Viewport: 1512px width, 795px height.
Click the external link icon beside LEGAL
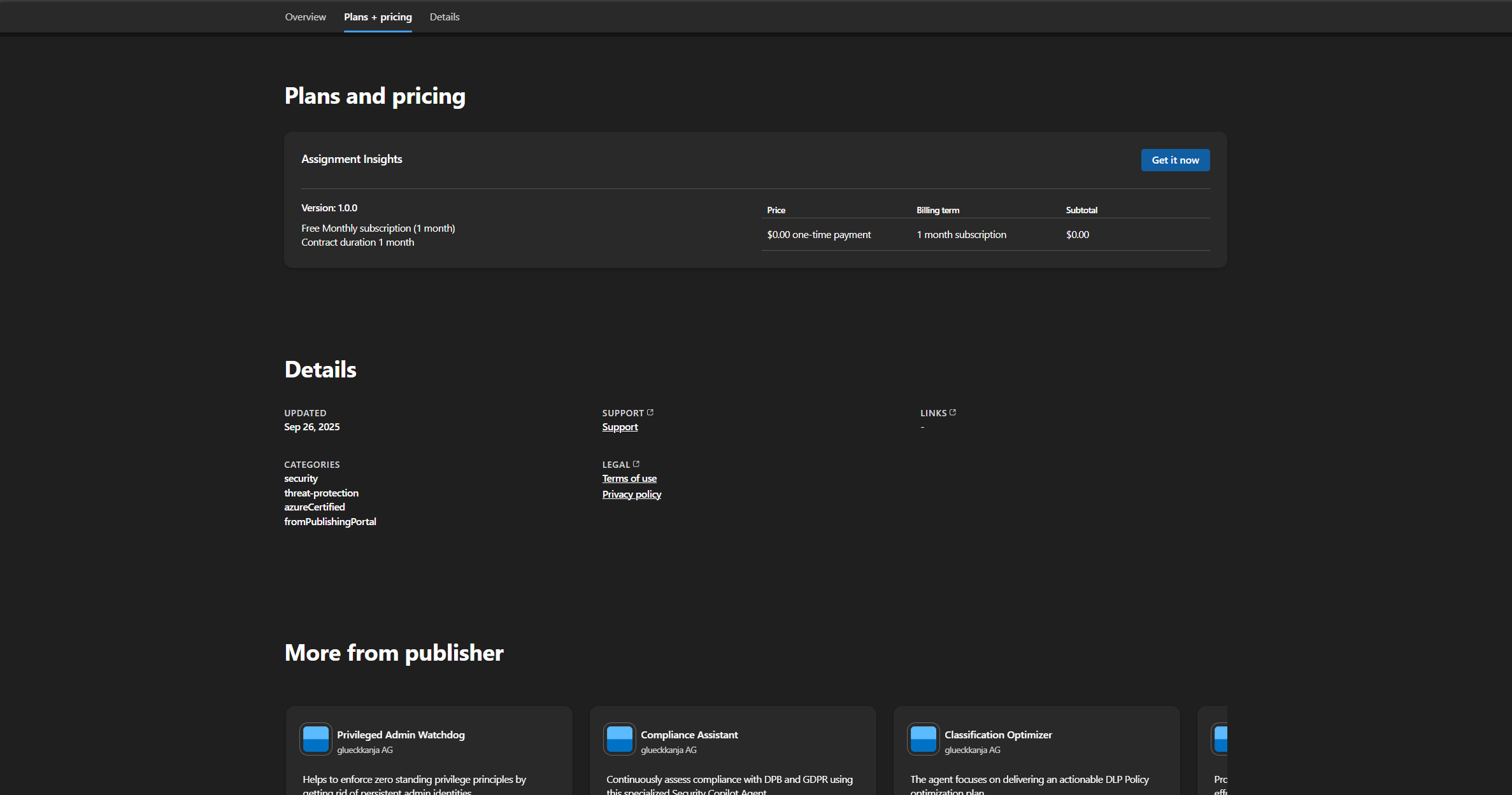(636, 464)
